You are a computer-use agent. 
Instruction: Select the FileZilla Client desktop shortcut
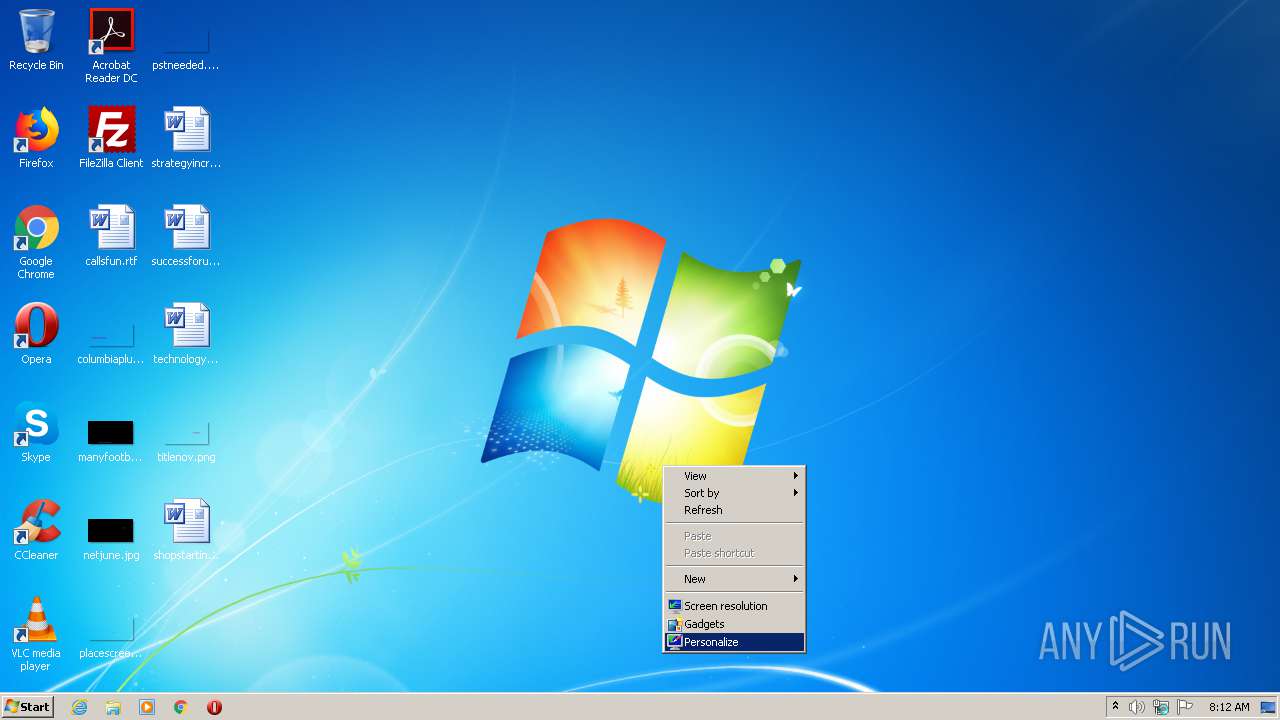pyautogui.click(x=111, y=138)
